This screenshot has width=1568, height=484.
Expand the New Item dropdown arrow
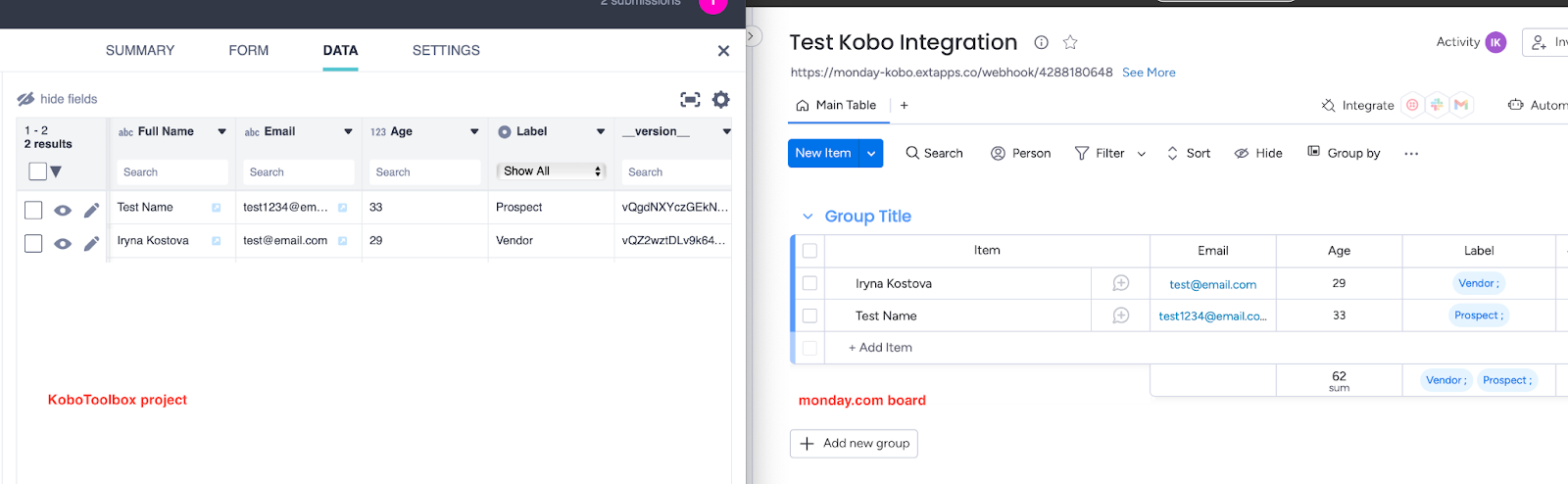(x=871, y=154)
